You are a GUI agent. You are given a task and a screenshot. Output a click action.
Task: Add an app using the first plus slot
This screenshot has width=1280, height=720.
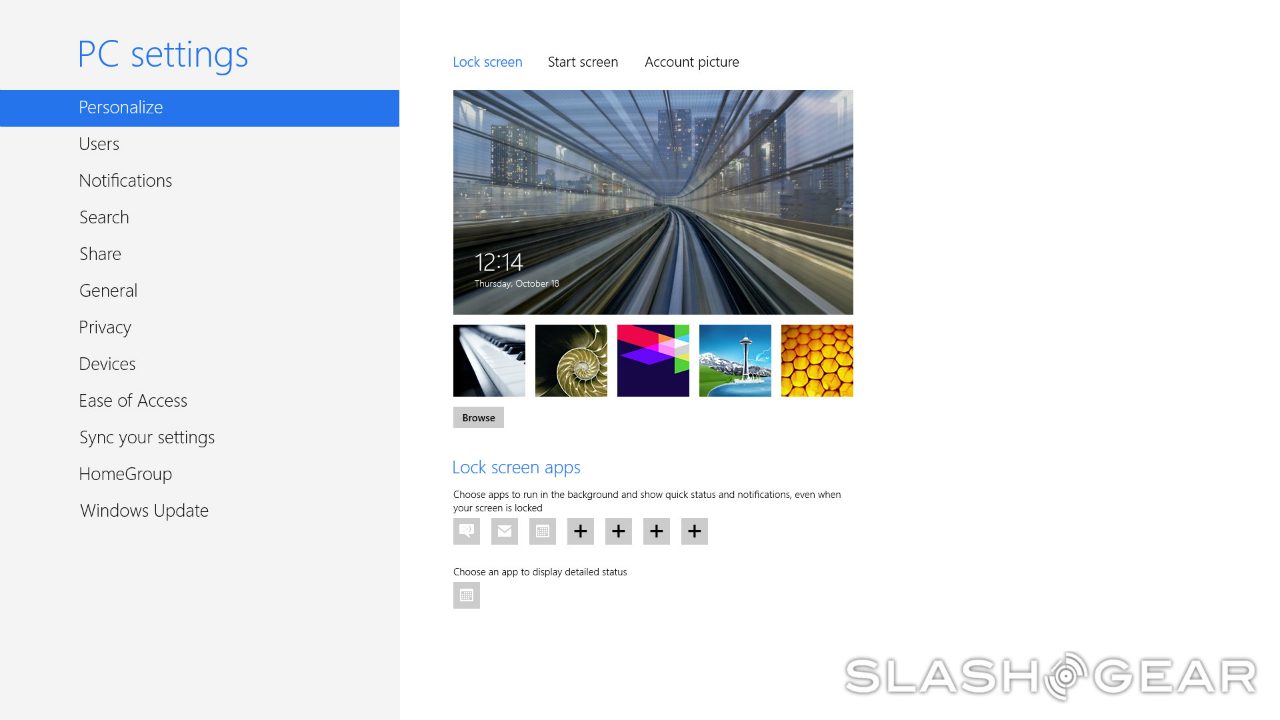(x=580, y=531)
